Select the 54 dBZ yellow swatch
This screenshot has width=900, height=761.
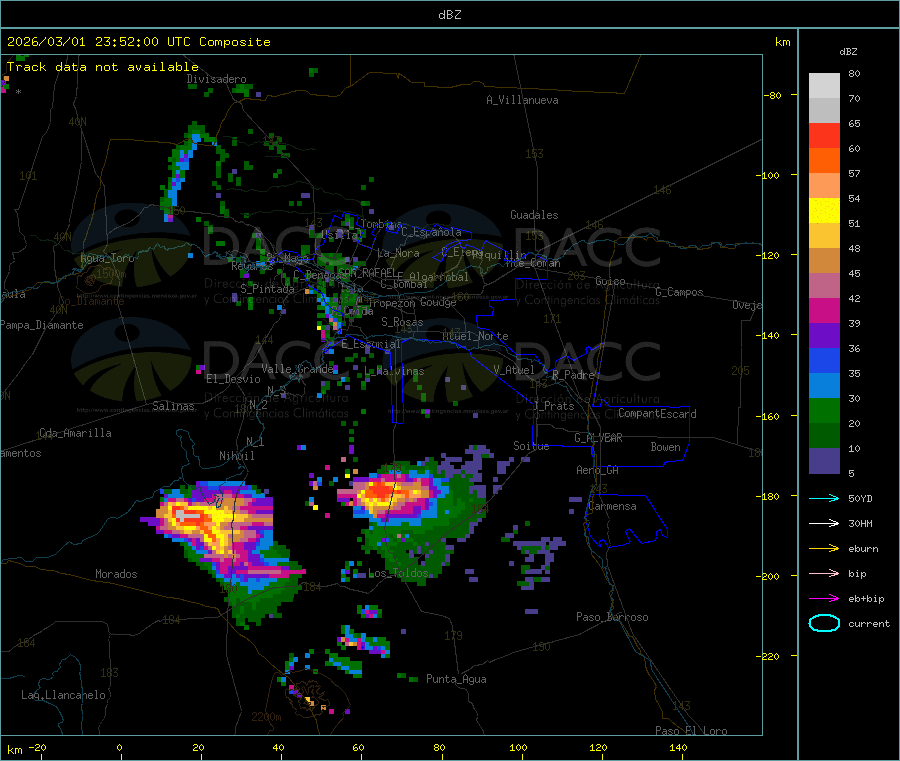[x=824, y=211]
